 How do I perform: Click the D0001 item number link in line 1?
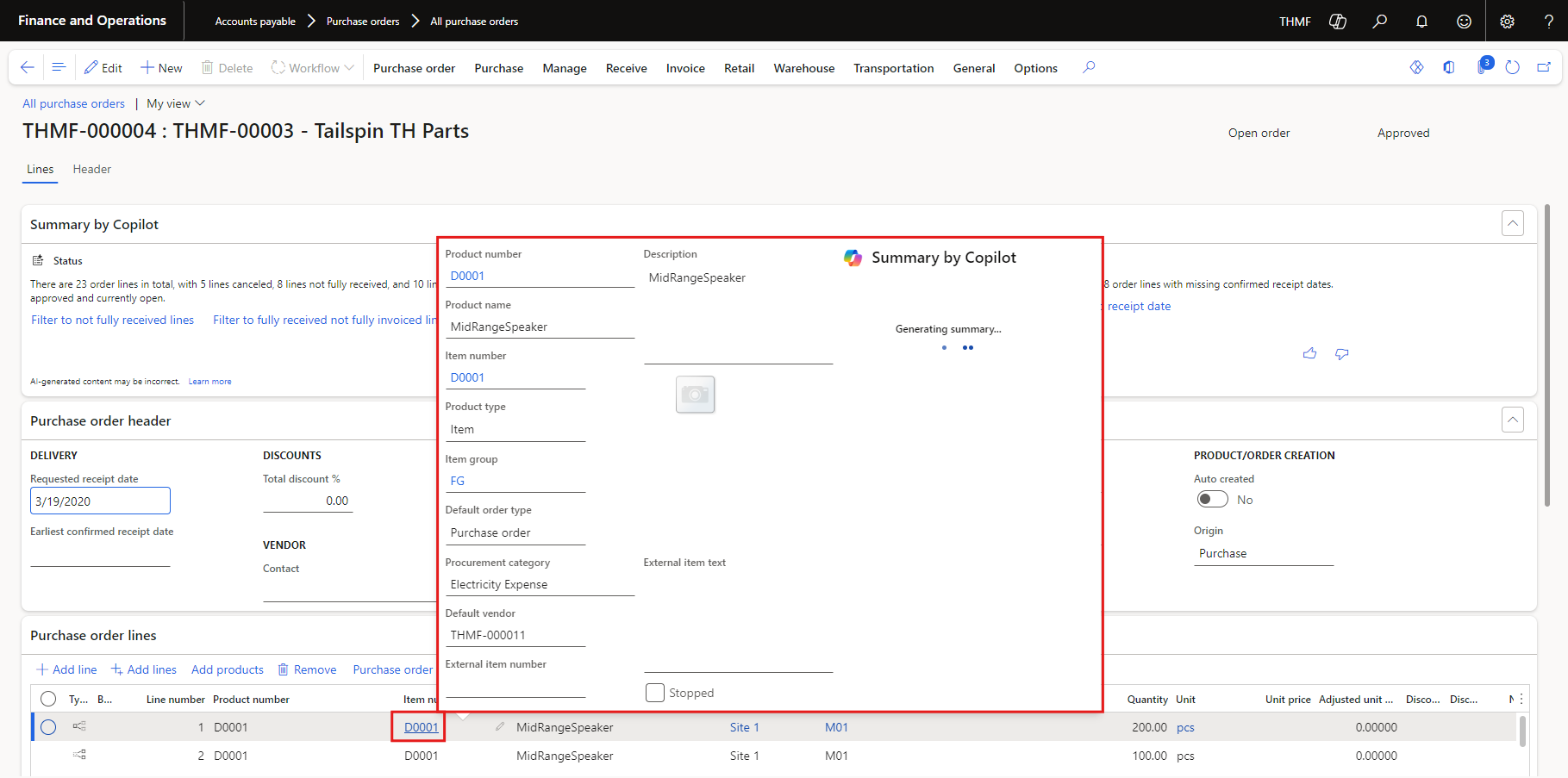tap(421, 727)
